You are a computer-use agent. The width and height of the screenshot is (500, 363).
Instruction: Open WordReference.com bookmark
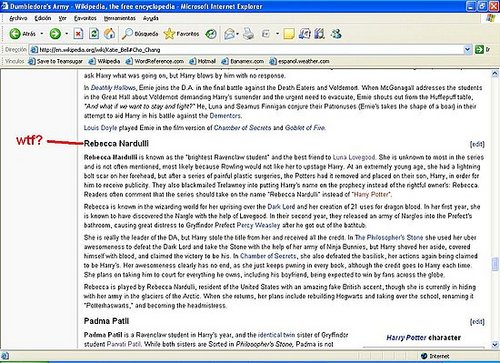(x=155, y=61)
